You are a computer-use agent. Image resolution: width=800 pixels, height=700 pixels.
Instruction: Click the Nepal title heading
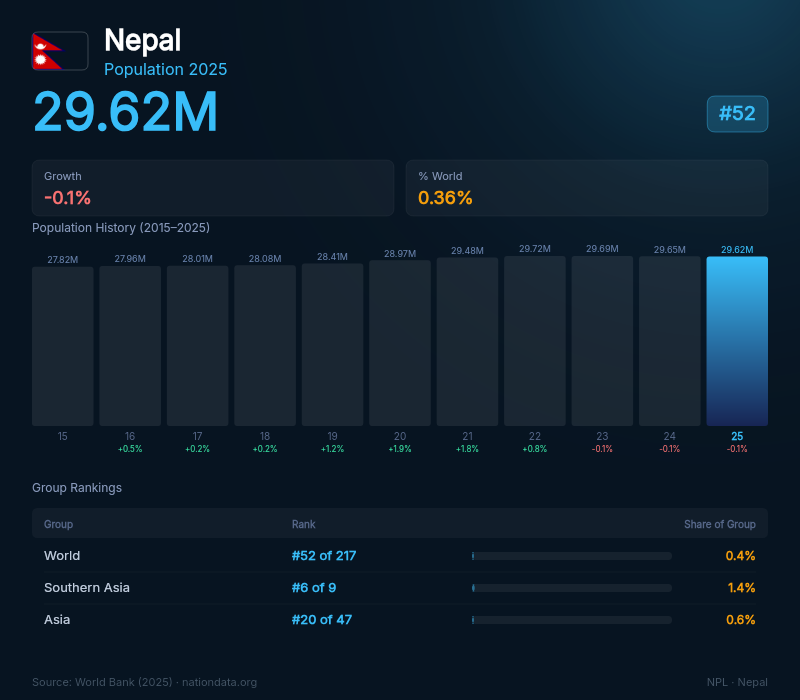(x=142, y=40)
